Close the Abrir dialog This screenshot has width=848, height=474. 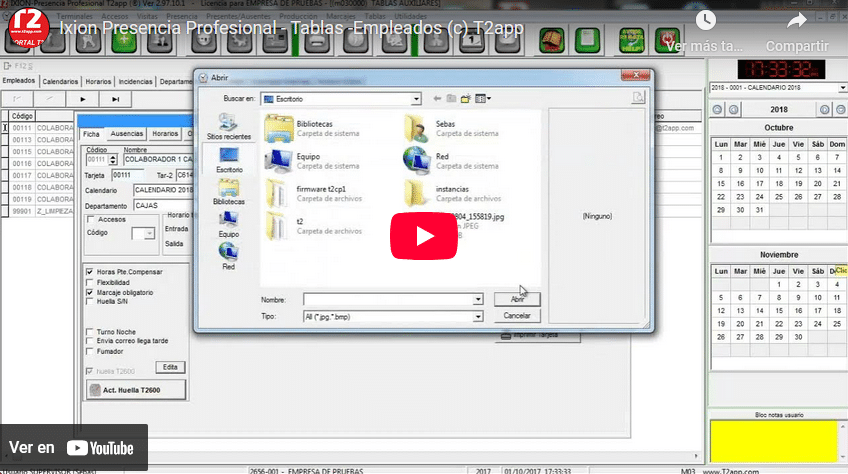(x=635, y=75)
